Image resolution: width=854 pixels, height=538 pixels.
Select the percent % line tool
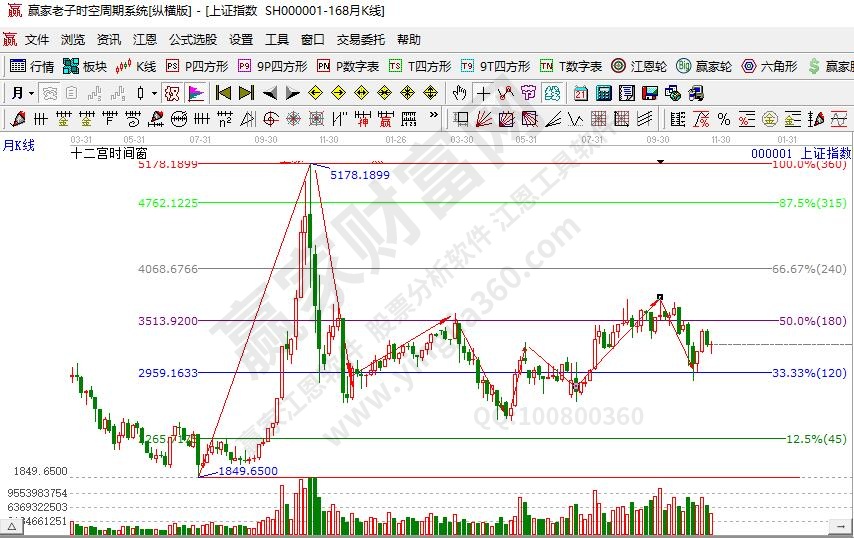coord(724,119)
